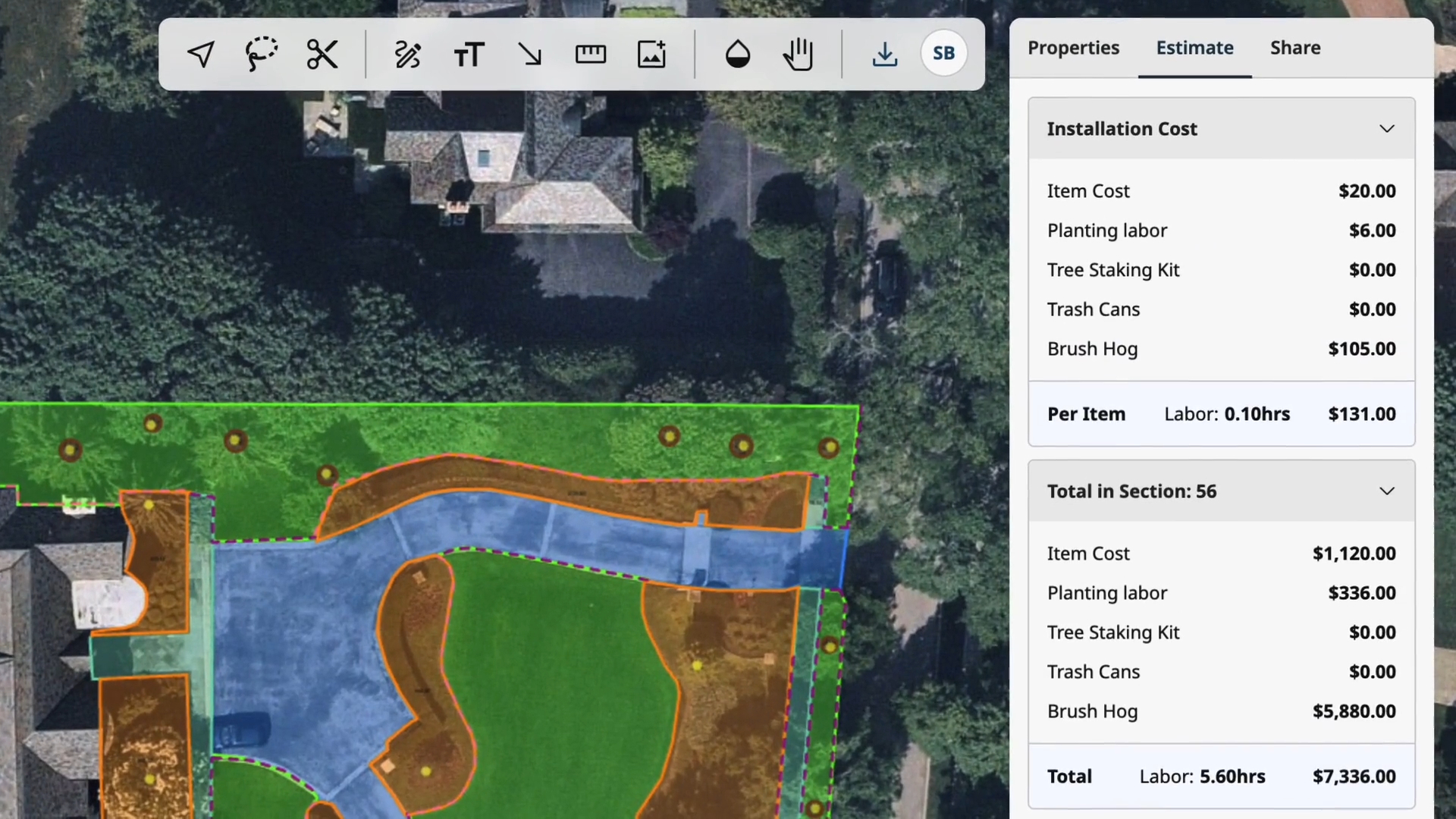The width and height of the screenshot is (1456, 819).
Task: Choose the scissors cut tool
Action: 322,54
